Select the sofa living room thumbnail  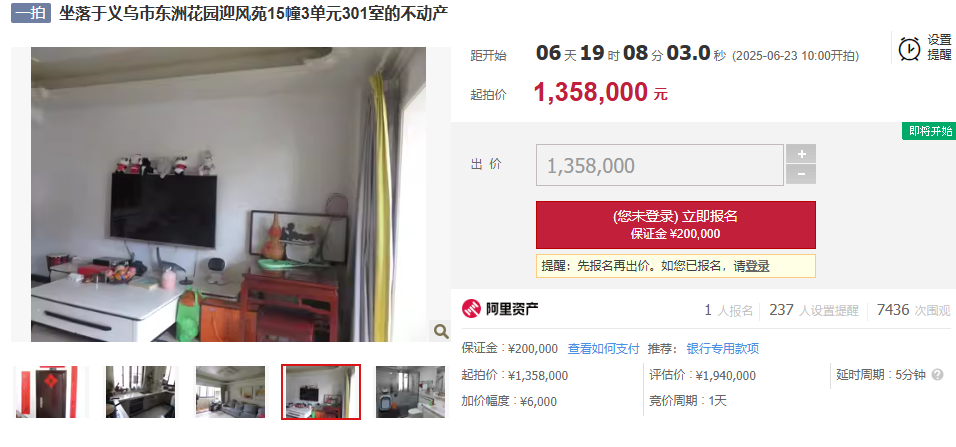pyautogui.click(x=230, y=392)
